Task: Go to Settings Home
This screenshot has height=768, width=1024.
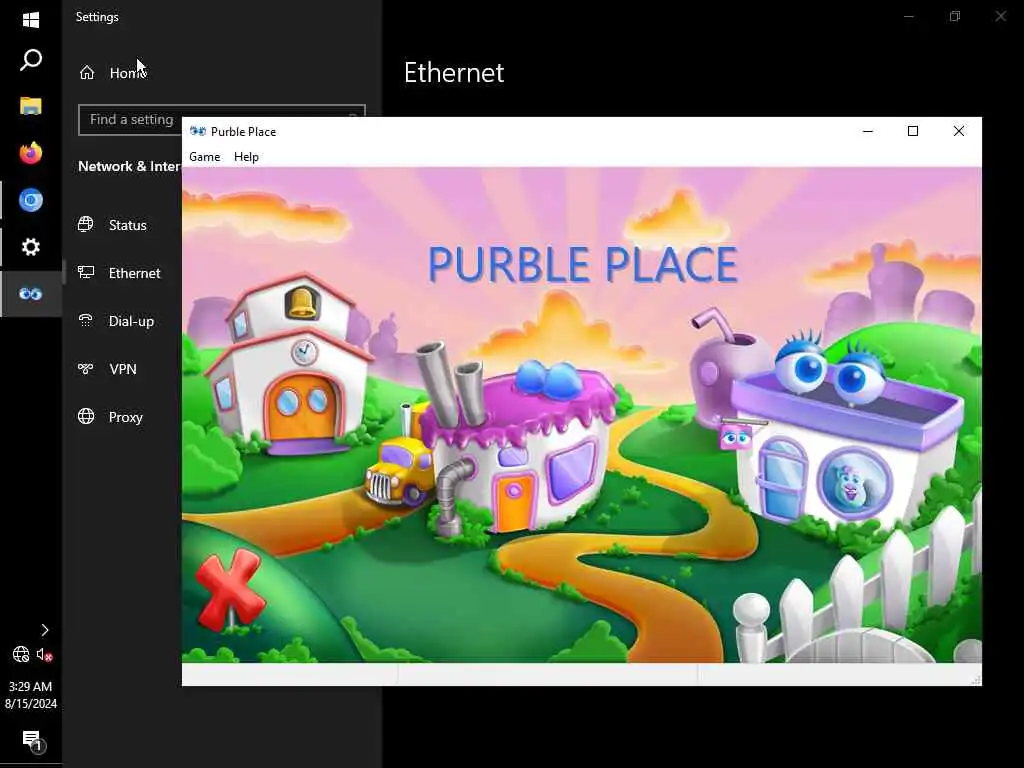Action: 128,72
